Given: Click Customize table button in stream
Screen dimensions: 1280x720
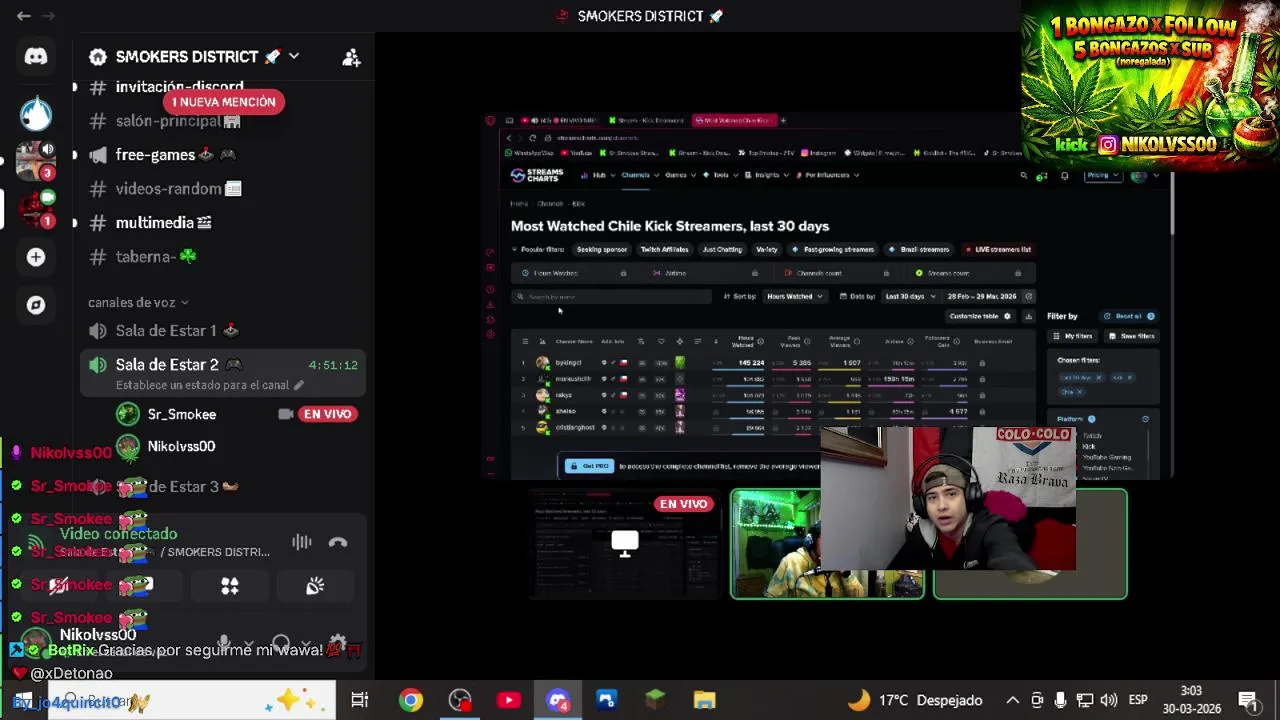Looking at the screenshot, I should tap(980, 316).
